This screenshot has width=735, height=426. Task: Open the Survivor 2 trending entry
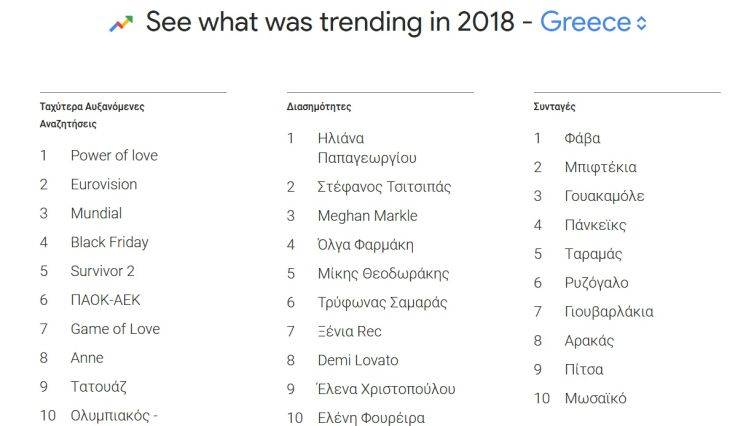[102, 271]
